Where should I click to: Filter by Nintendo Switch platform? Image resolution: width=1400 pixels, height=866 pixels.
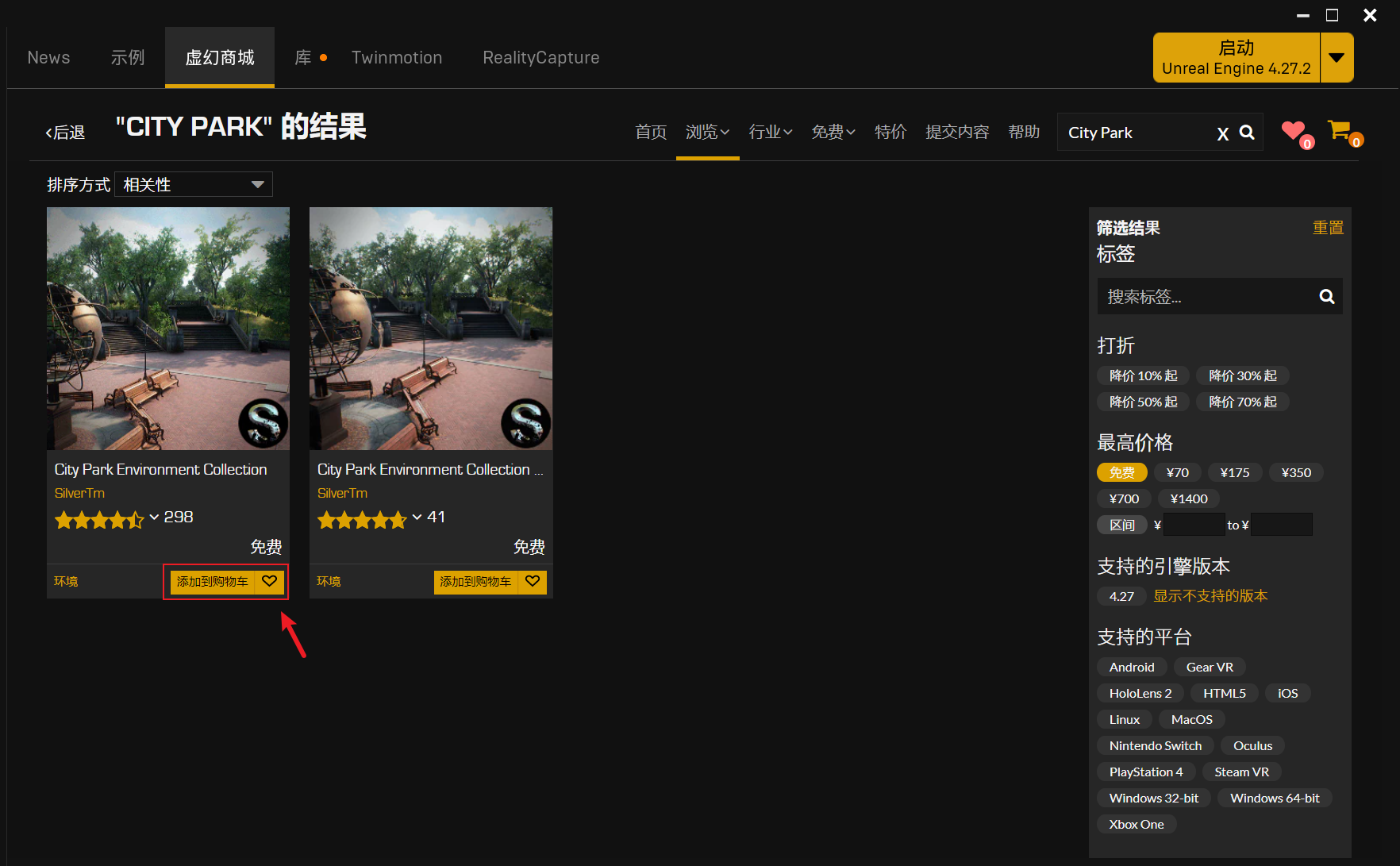1156,745
